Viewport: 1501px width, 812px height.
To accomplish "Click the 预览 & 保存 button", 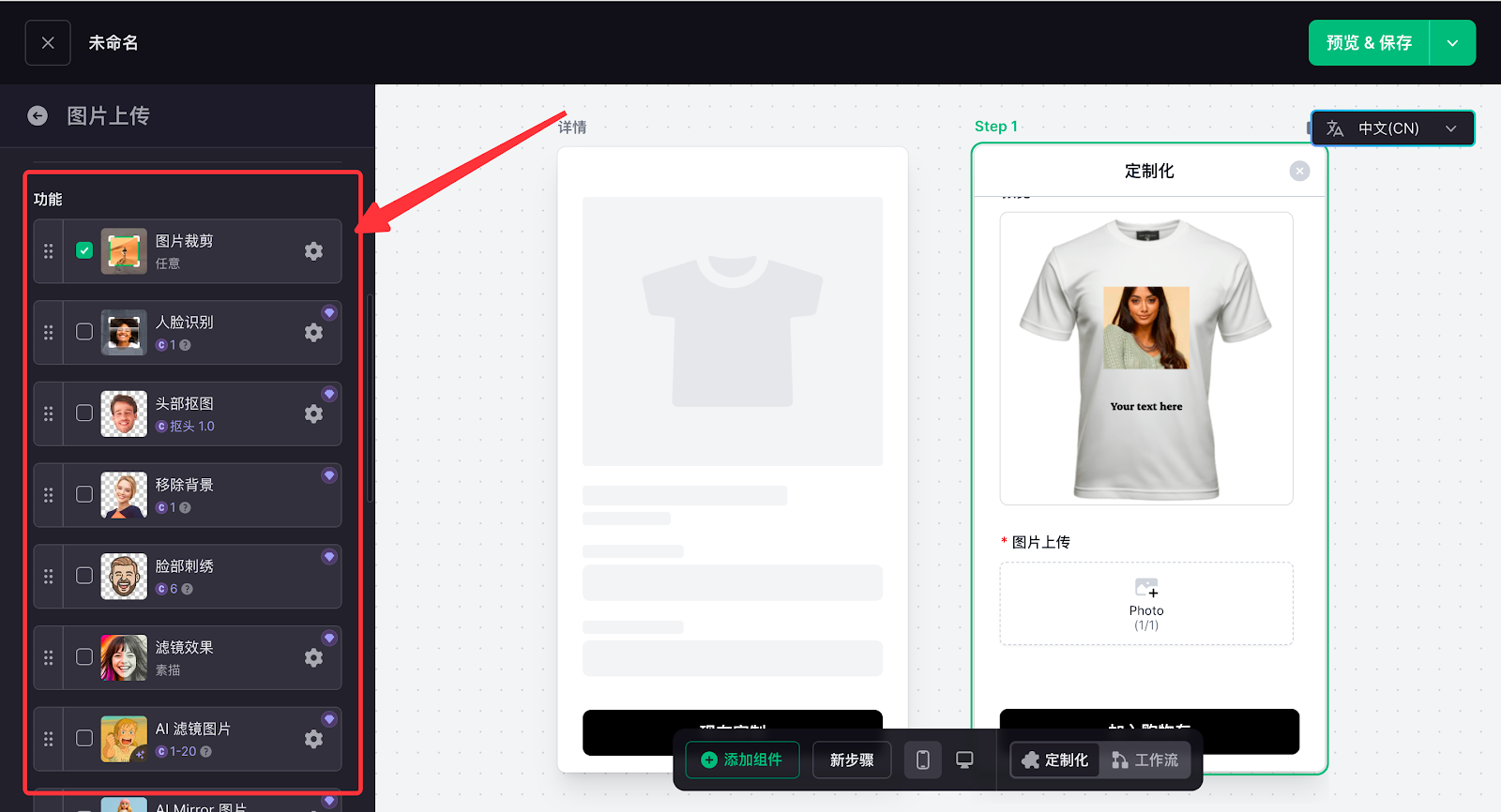I will (1369, 43).
